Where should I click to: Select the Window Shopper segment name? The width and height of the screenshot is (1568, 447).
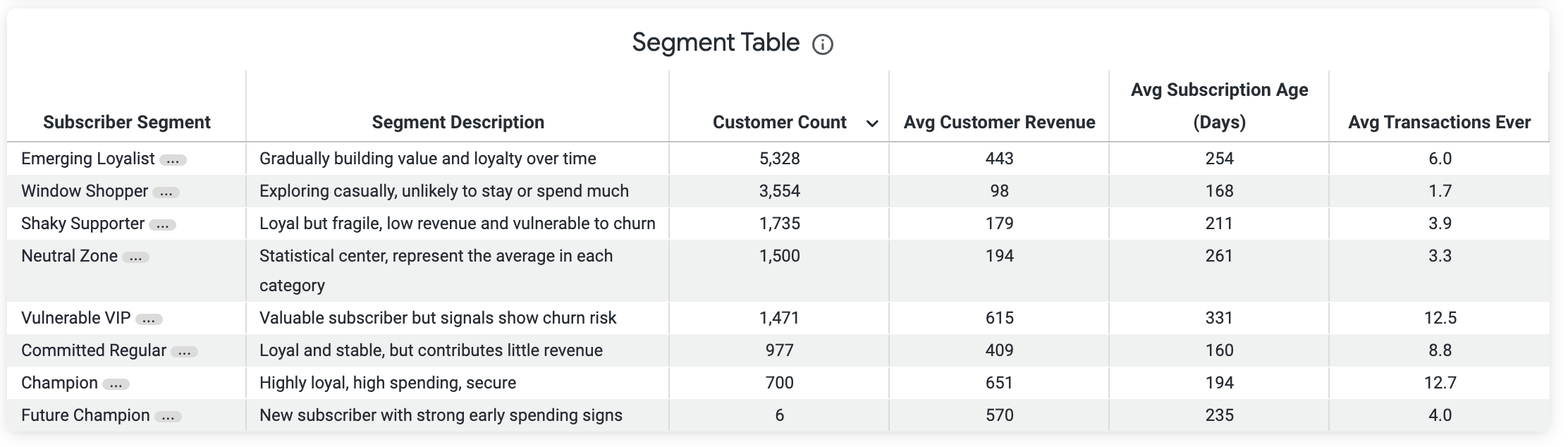pos(85,191)
